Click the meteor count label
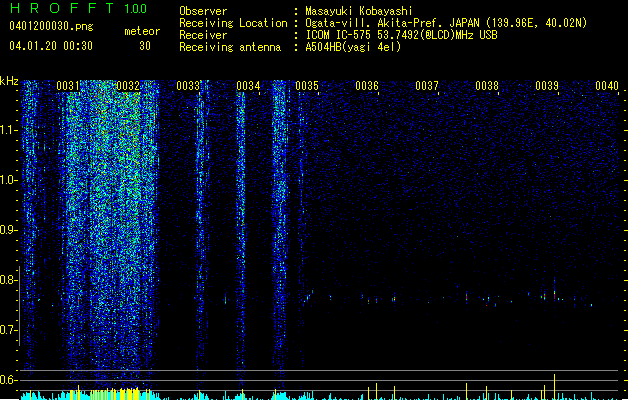Image resolution: width=629 pixels, height=400 pixels. (142, 31)
